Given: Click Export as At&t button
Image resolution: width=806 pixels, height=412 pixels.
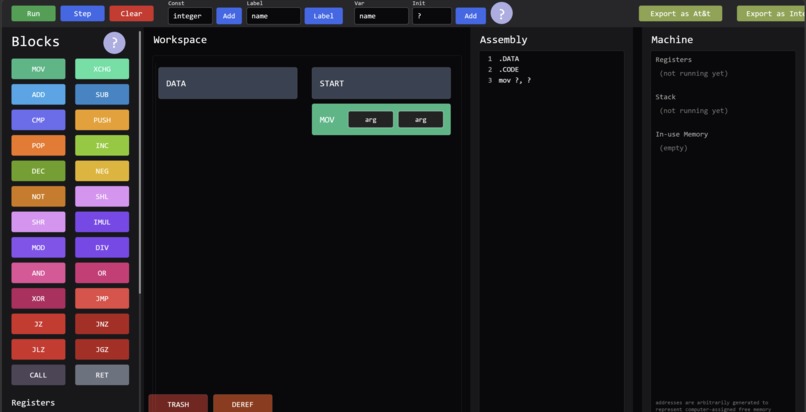Looking at the screenshot, I should (680, 14).
